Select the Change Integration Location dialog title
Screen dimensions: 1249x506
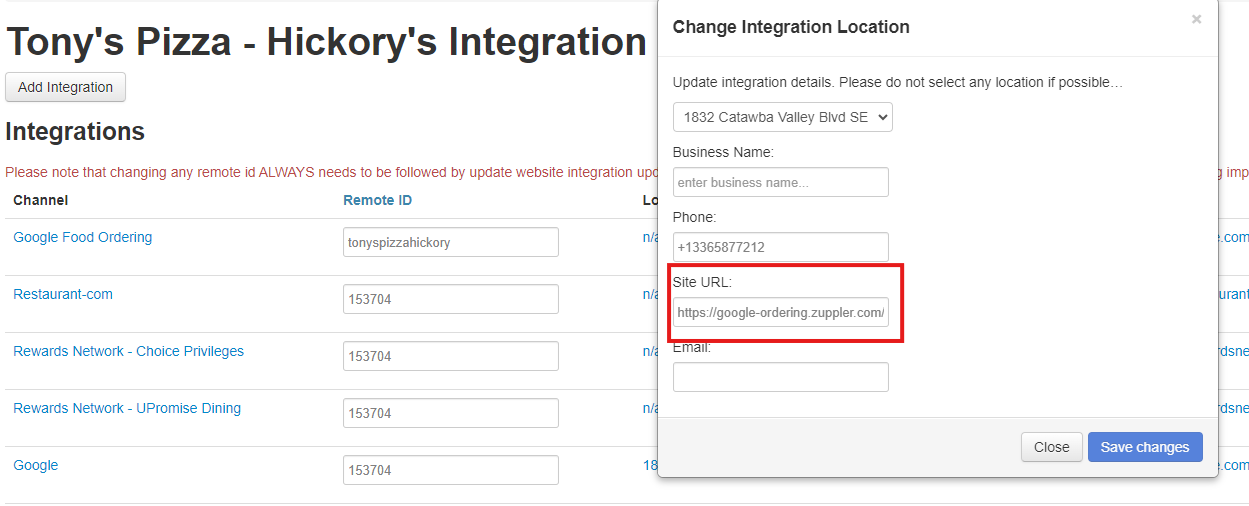[791, 27]
